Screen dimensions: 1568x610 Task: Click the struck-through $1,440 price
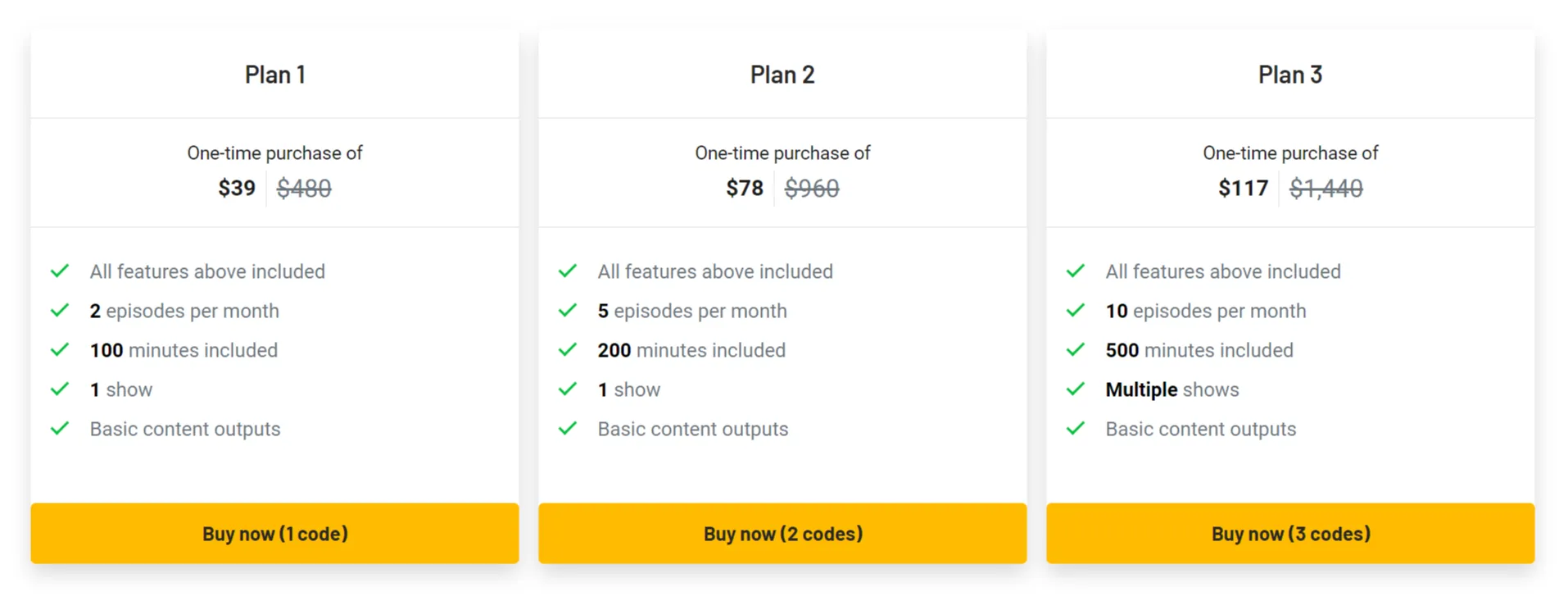point(1326,189)
